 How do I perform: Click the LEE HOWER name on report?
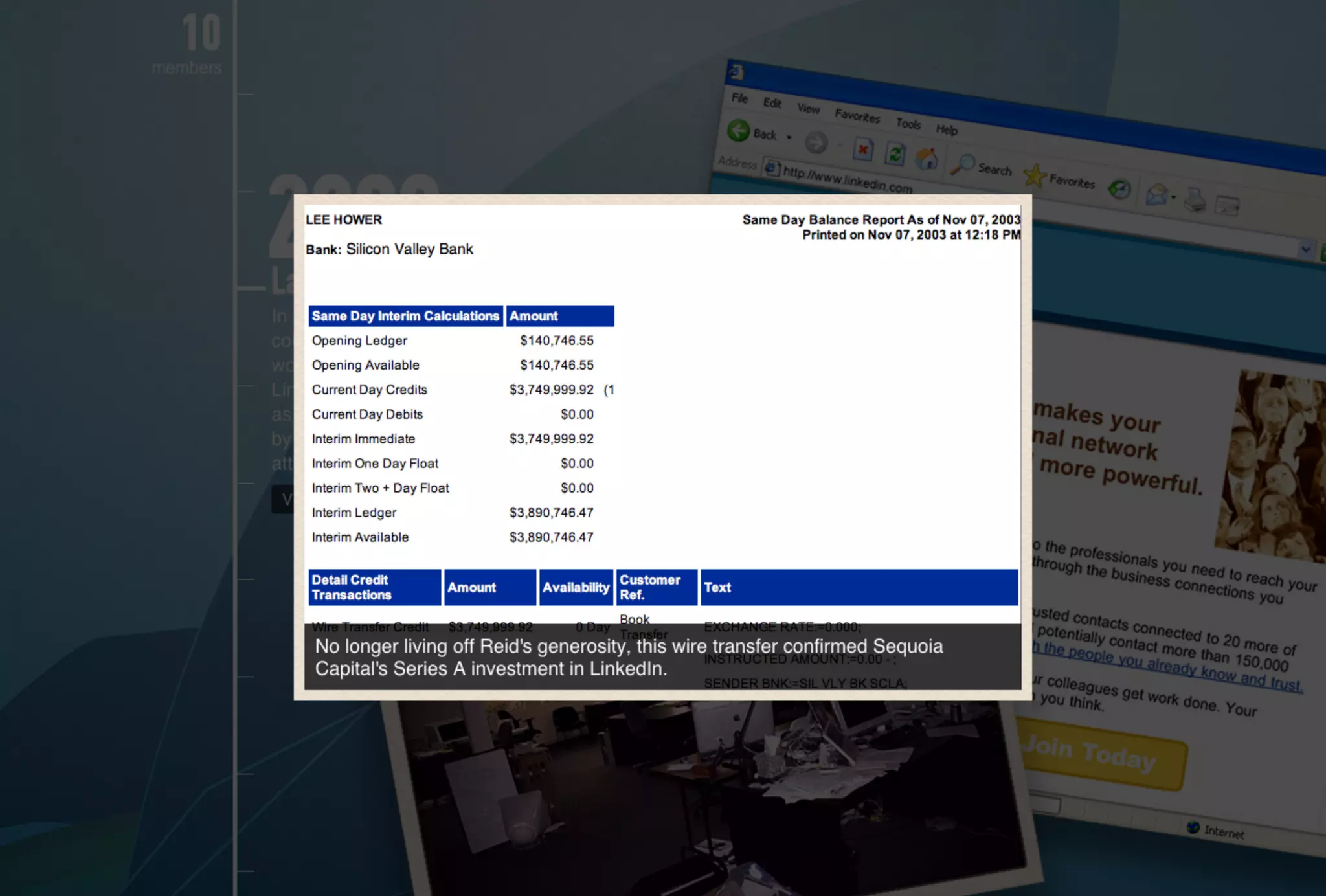coord(344,220)
